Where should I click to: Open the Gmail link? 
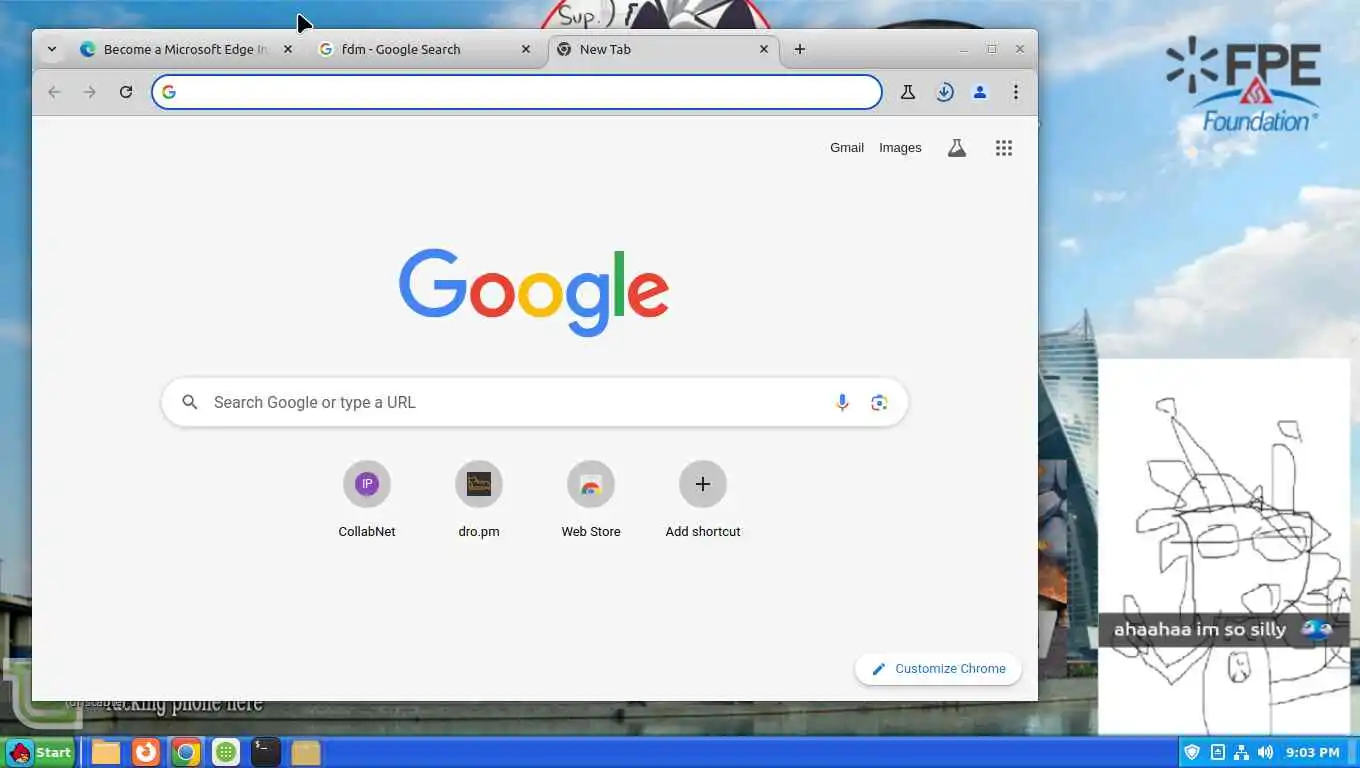[x=847, y=148]
